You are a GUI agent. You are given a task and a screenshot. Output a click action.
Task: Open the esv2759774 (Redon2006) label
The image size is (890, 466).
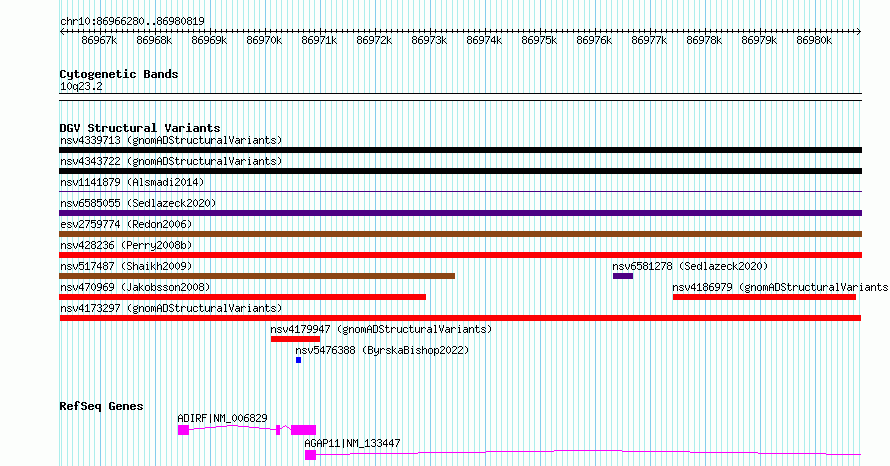pyautogui.click(x=126, y=224)
